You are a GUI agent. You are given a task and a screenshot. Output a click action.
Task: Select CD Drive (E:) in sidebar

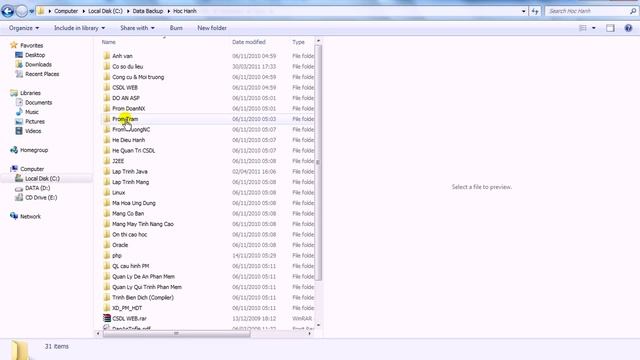41,197
